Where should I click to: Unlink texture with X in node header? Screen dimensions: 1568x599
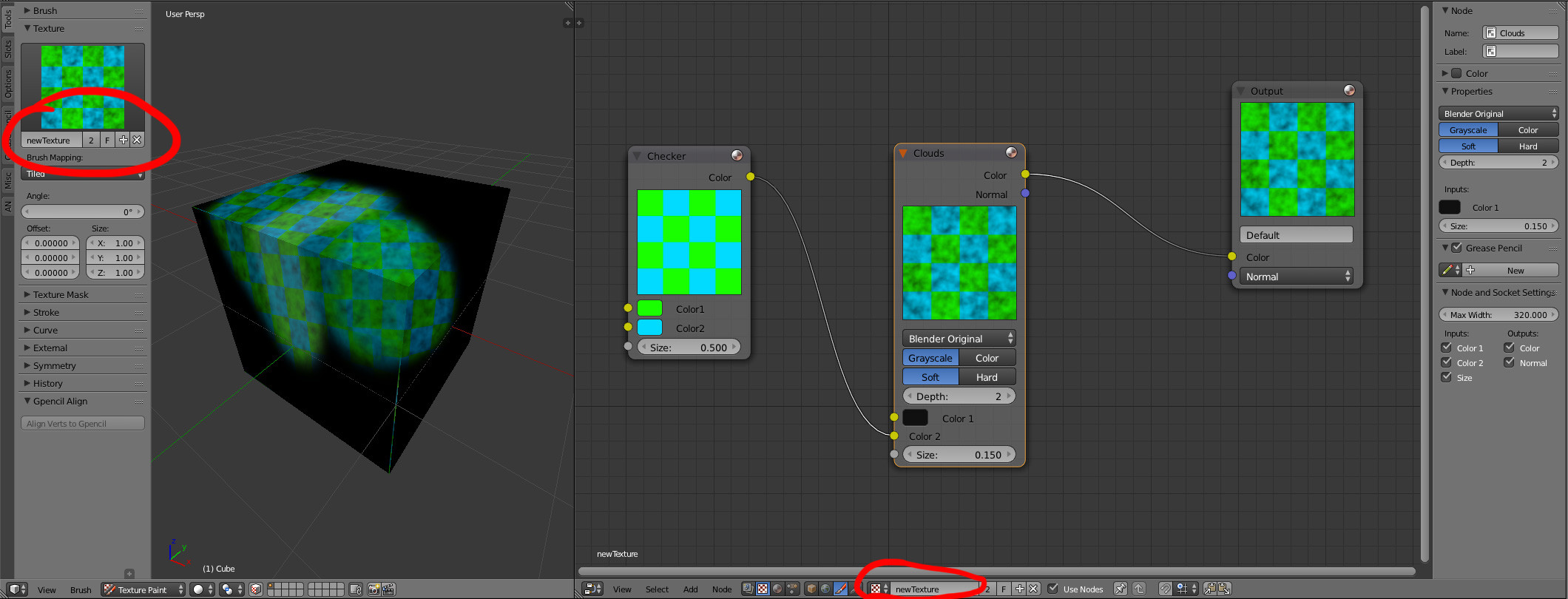click(1033, 589)
